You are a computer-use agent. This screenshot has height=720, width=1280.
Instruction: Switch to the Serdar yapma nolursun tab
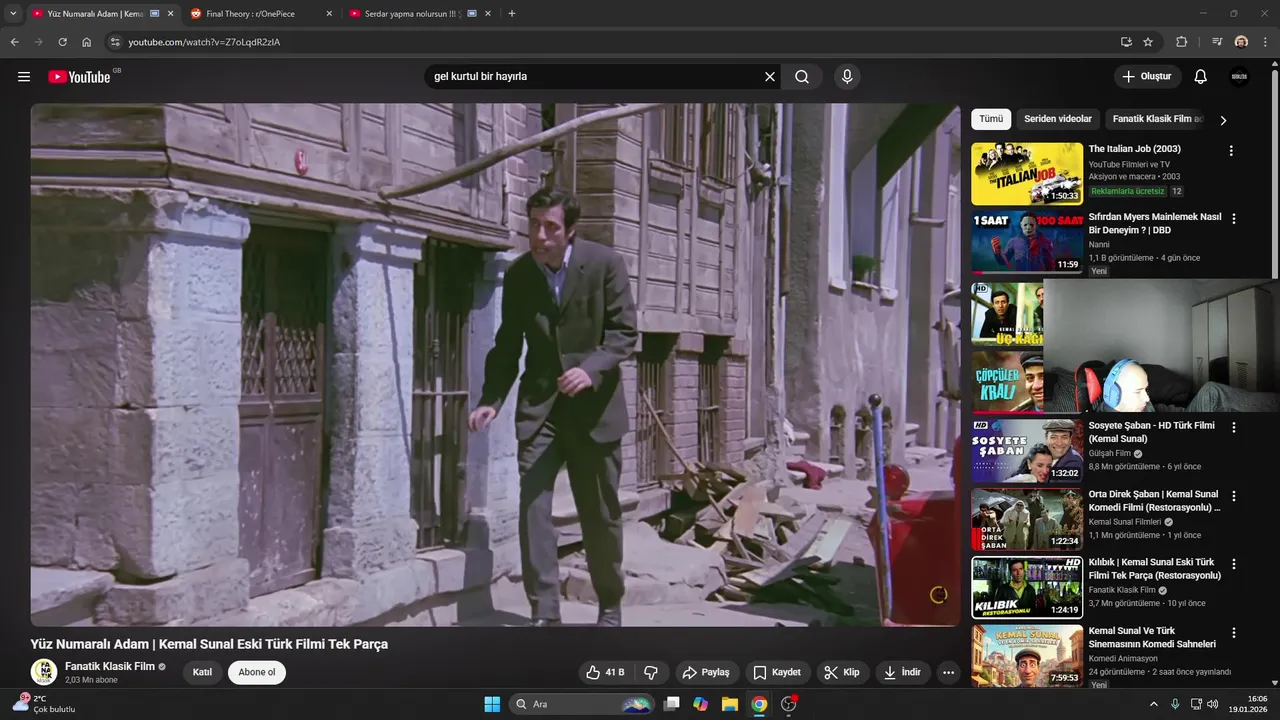[419, 14]
